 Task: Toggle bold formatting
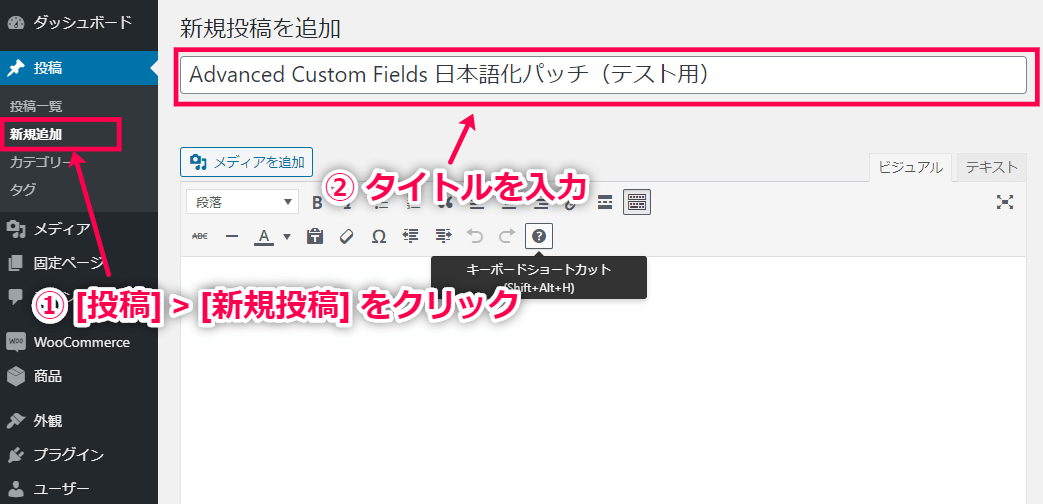tap(317, 202)
